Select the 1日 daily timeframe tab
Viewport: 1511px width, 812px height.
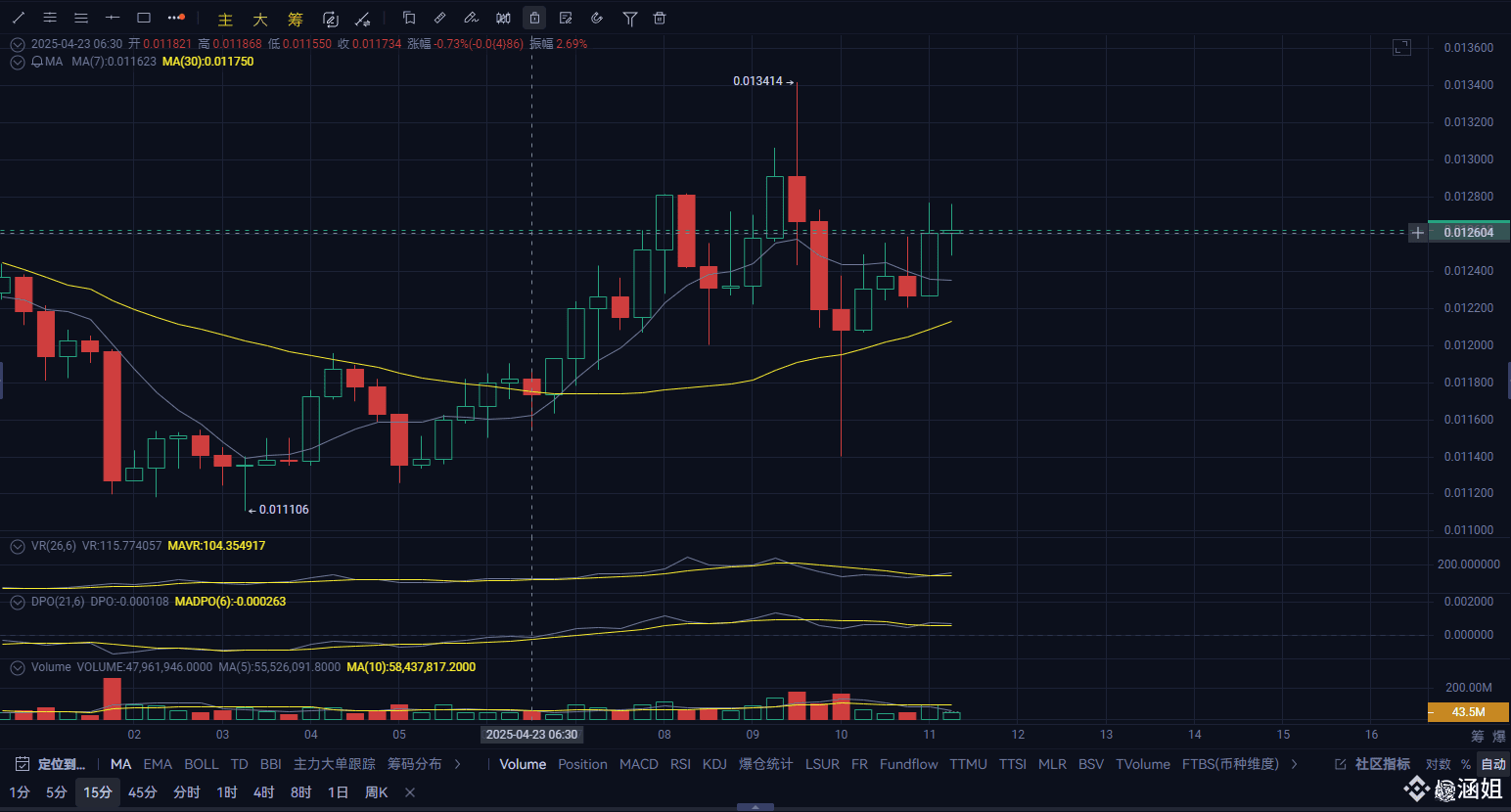pyautogui.click(x=337, y=792)
